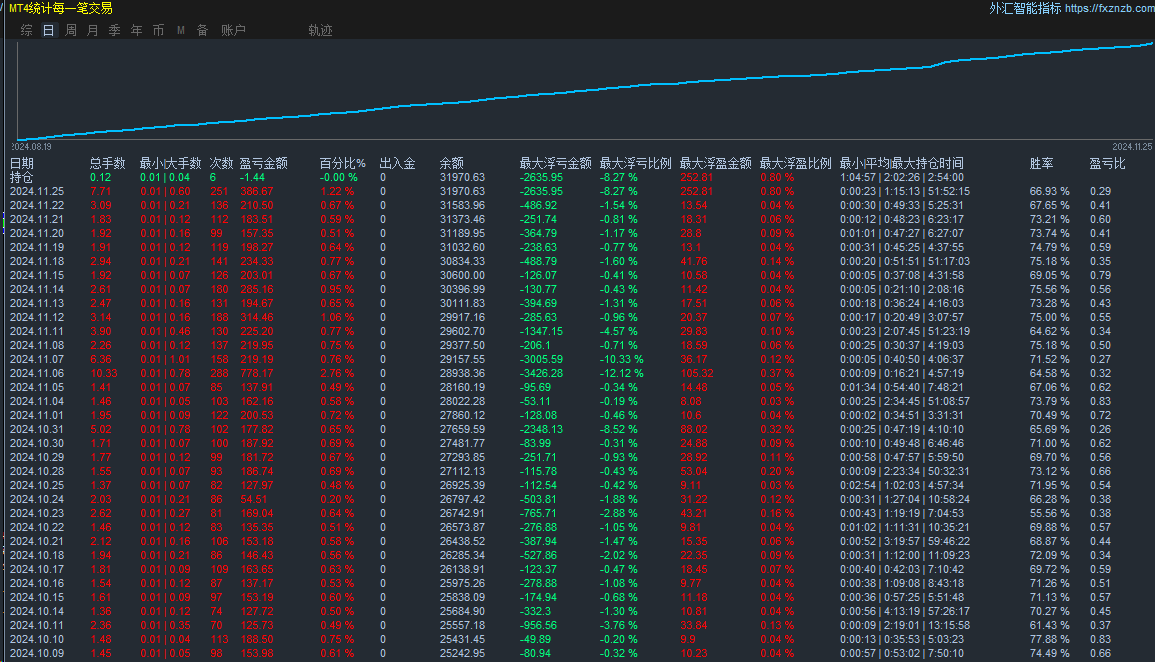Click the -1.44 open position profit
Image resolution: width=1155 pixels, height=662 pixels.
(252, 177)
